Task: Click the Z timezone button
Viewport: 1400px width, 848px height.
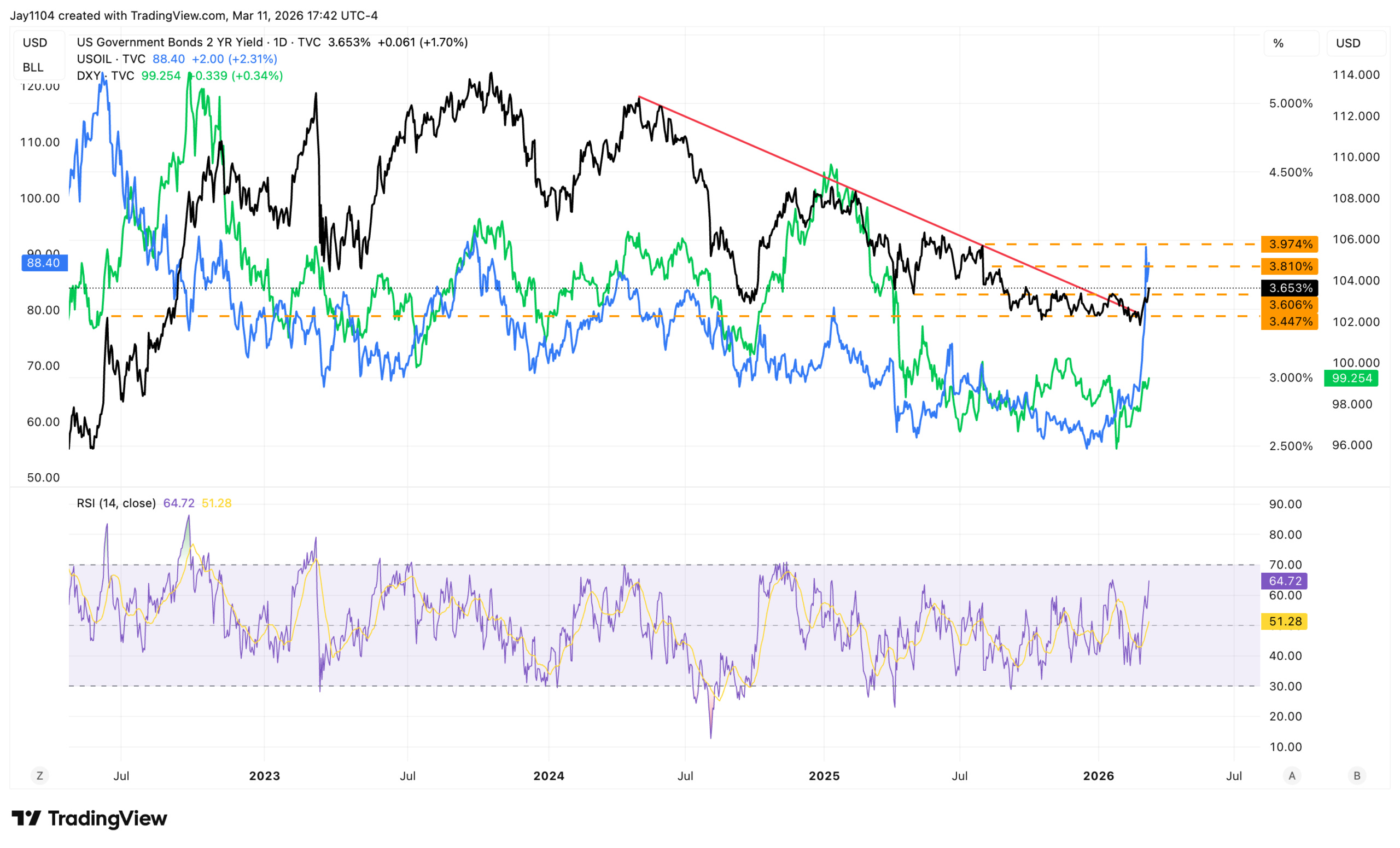Action: (x=39, y=775)
